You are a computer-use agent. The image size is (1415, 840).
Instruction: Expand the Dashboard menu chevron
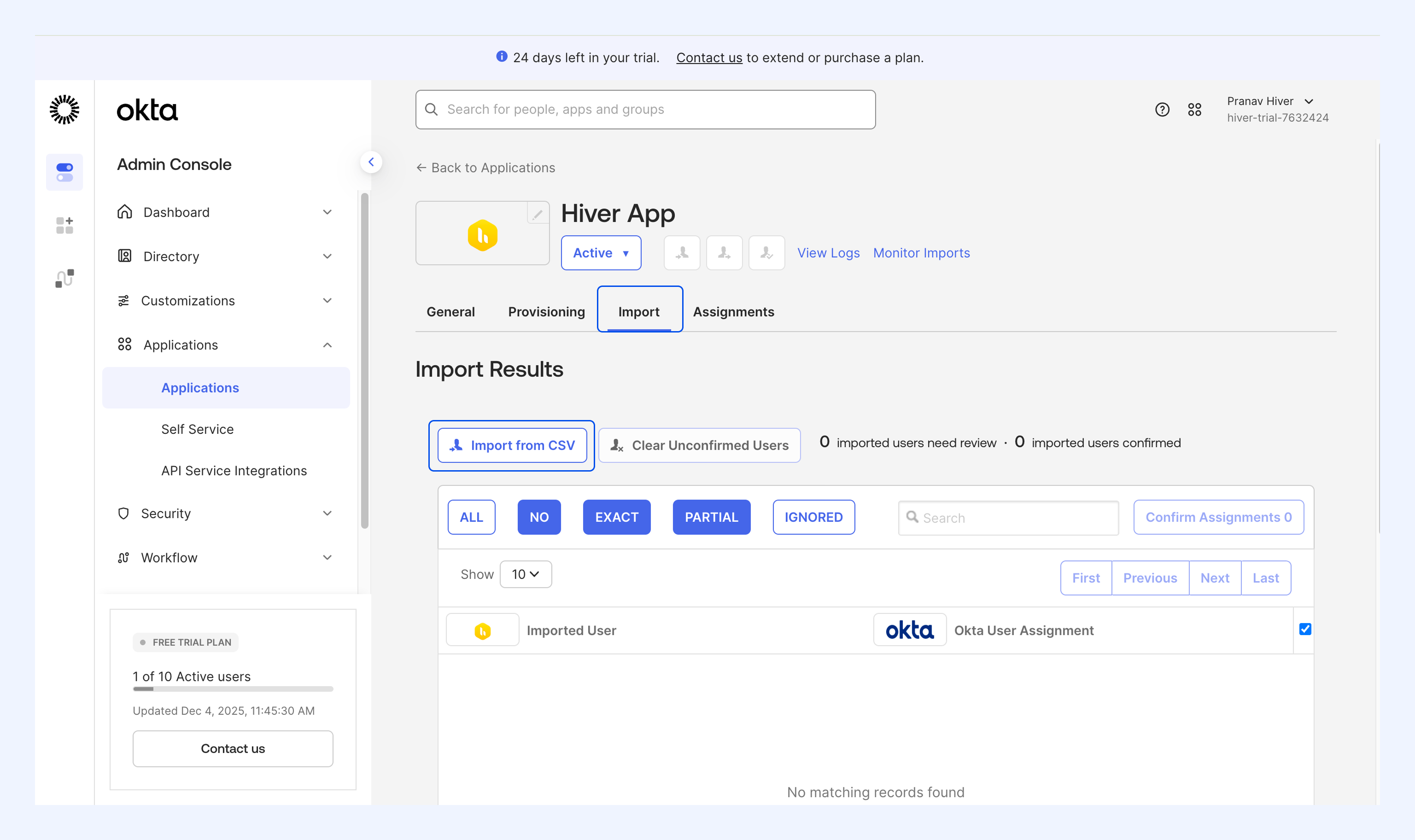tap(327, 212)
